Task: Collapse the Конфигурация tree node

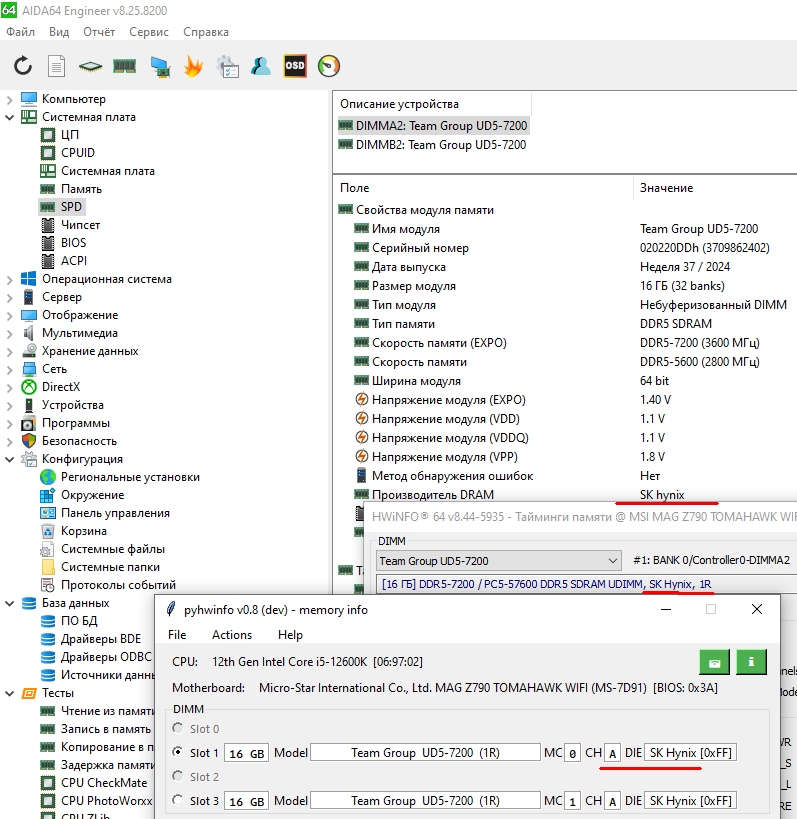Action: [9, 459]
